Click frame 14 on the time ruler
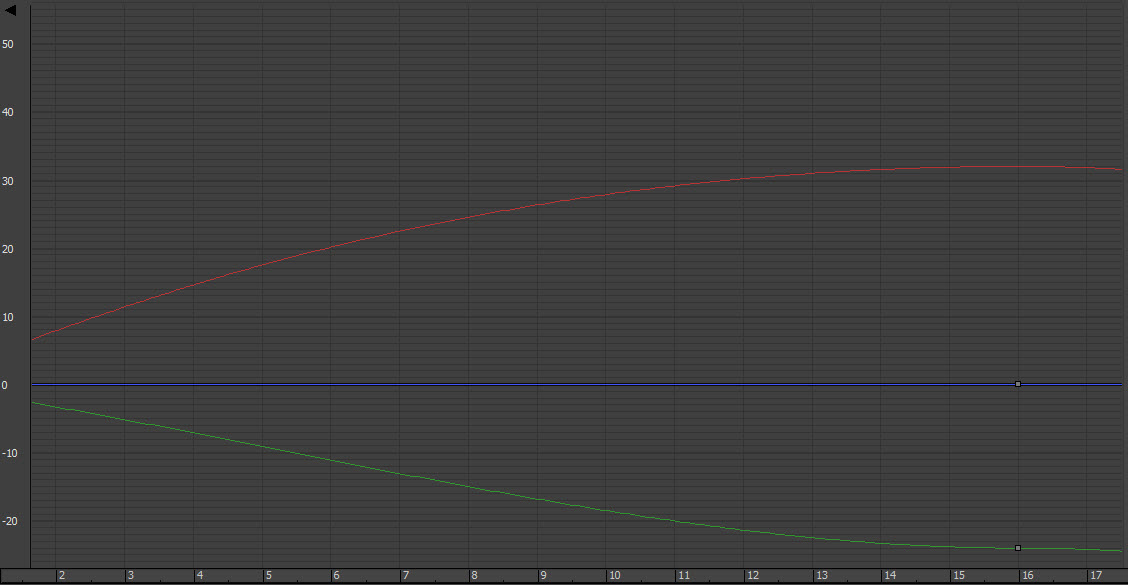 point(890,576)
